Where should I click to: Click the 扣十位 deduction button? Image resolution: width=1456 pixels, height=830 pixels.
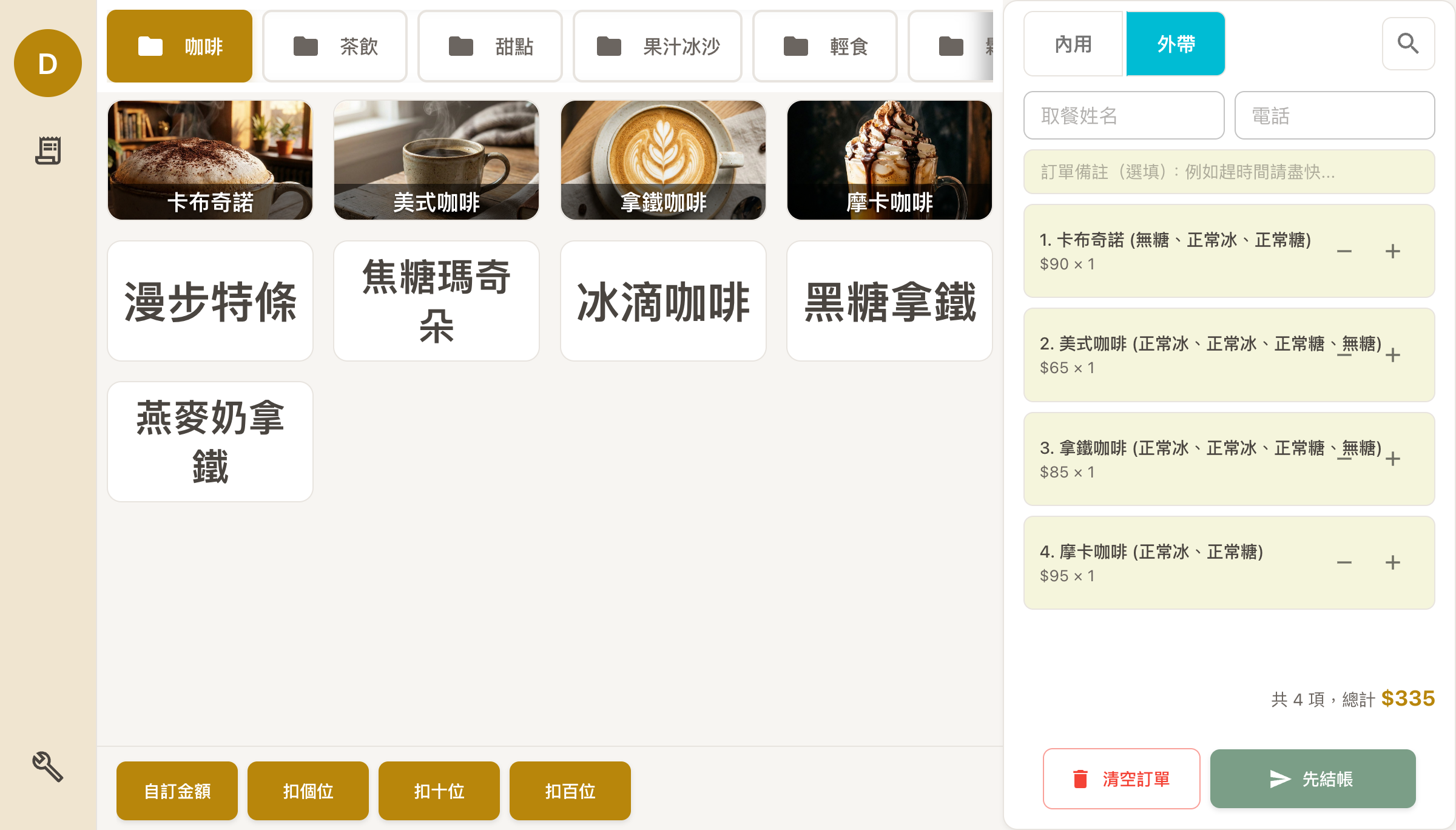439,791
